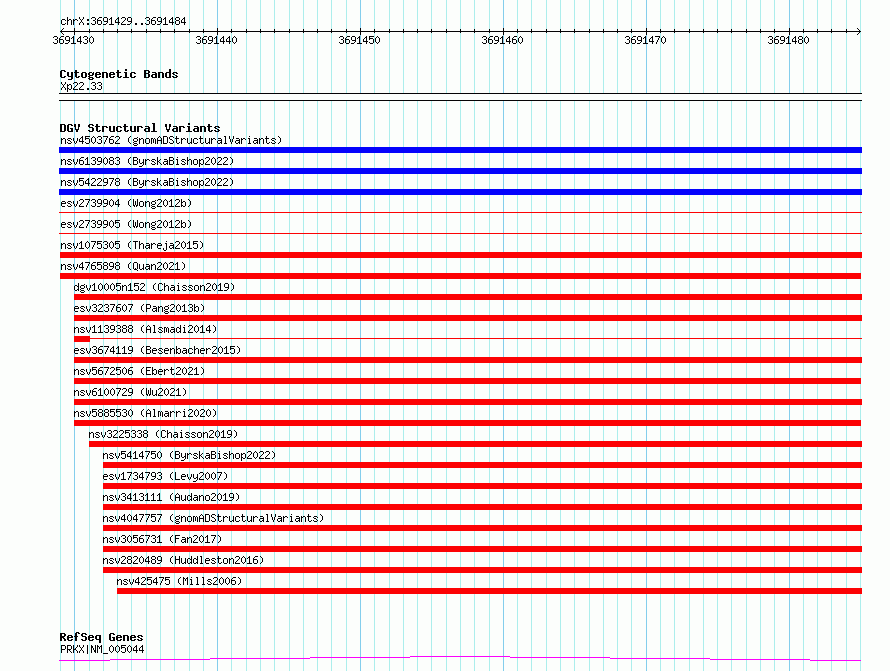Click ruler coordinate 3691470
This screenshot has height=671, width=890.
pos(645,40)
